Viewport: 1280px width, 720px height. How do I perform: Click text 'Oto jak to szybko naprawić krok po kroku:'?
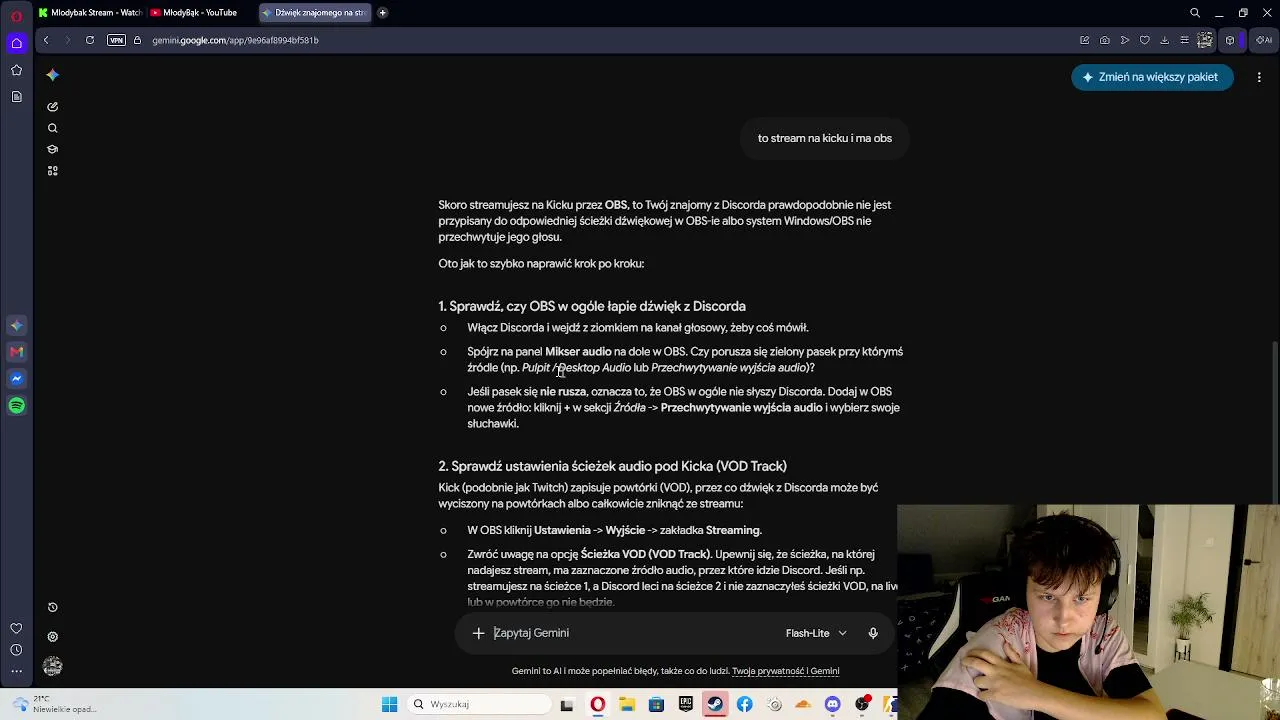(x=541, y=264)
